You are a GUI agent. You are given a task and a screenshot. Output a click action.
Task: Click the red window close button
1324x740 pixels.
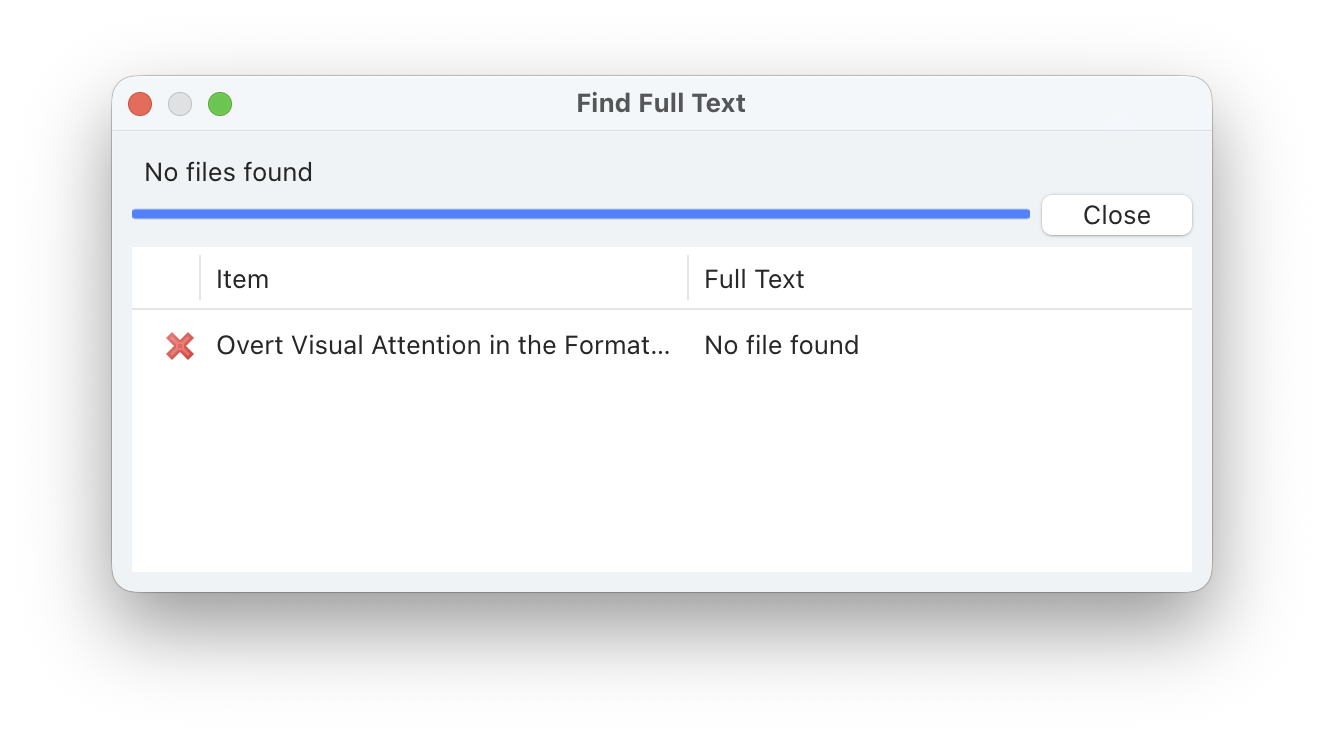click(140, 104)
